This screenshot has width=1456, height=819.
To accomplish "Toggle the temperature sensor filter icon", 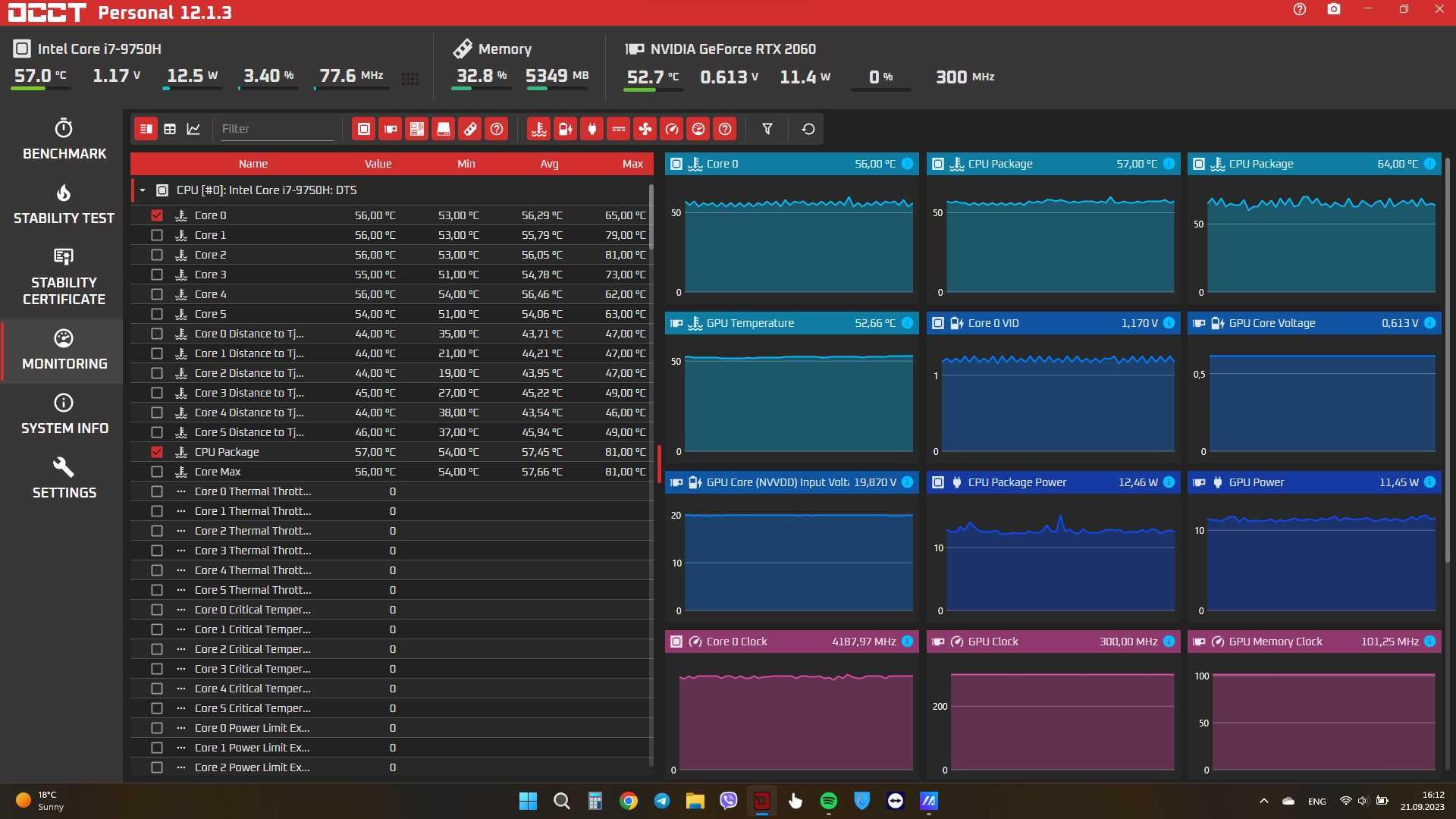I will click(539, 129).
